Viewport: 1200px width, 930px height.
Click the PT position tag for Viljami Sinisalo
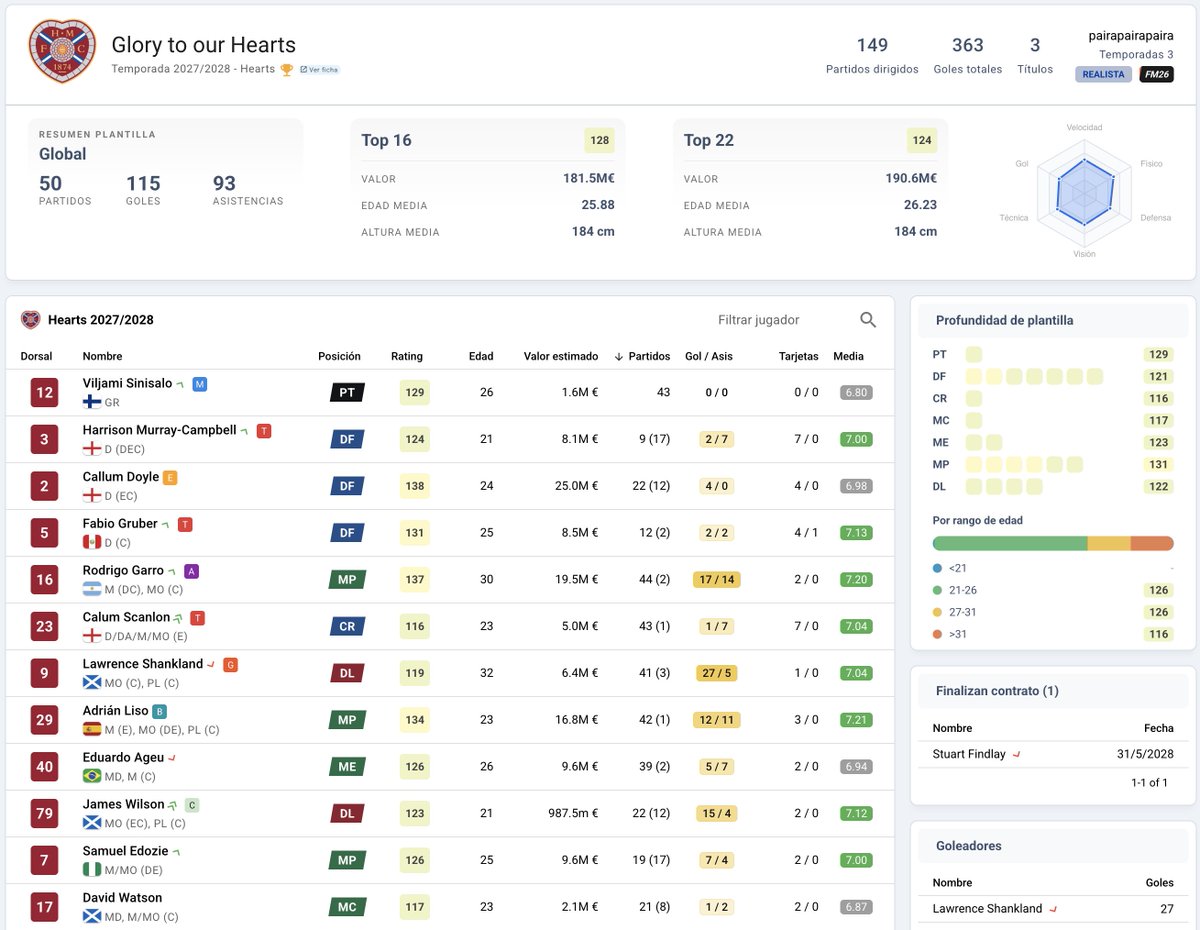[x=347, y=393]
